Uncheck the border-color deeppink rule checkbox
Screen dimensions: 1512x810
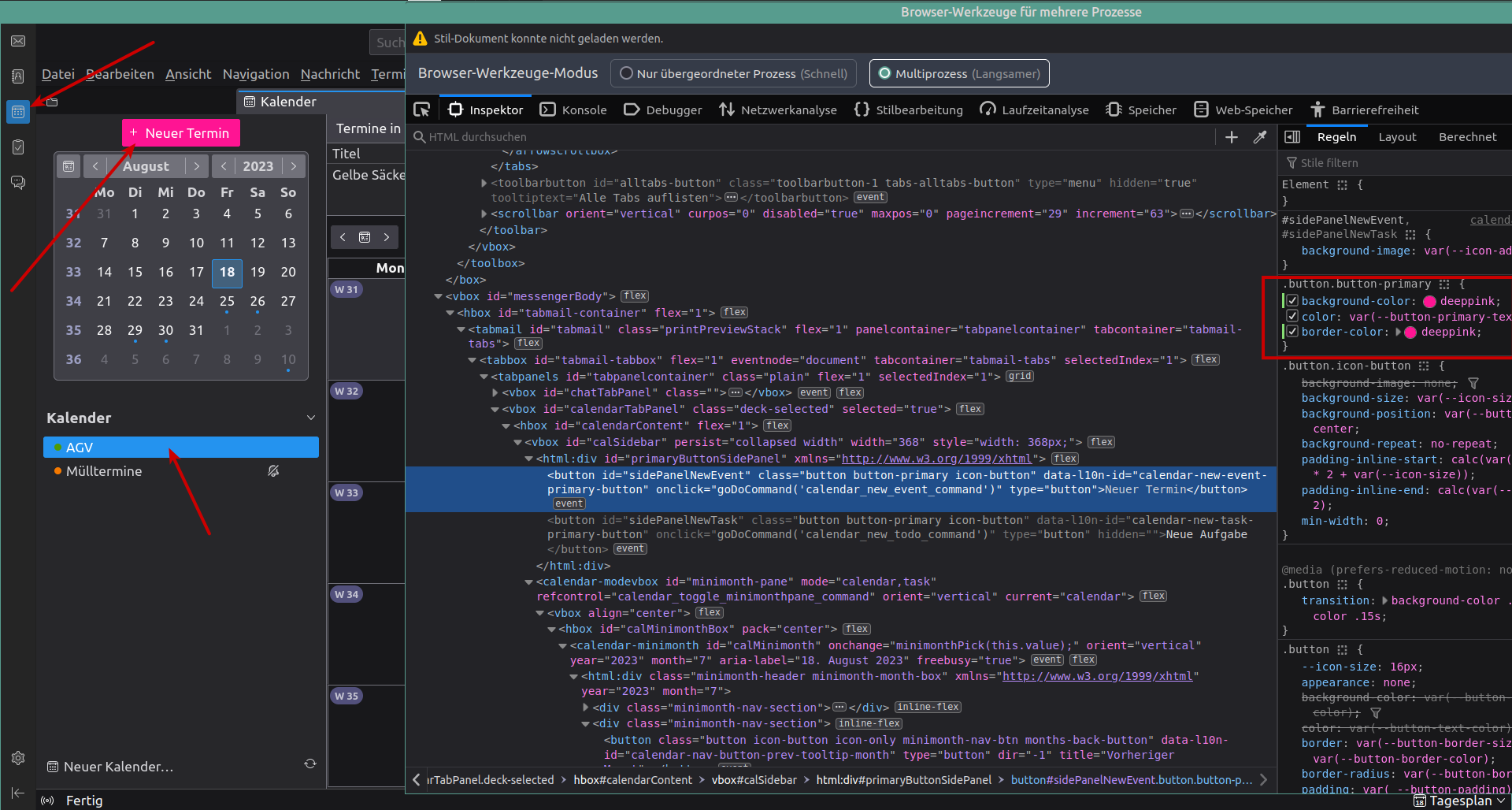point(1292,332)
